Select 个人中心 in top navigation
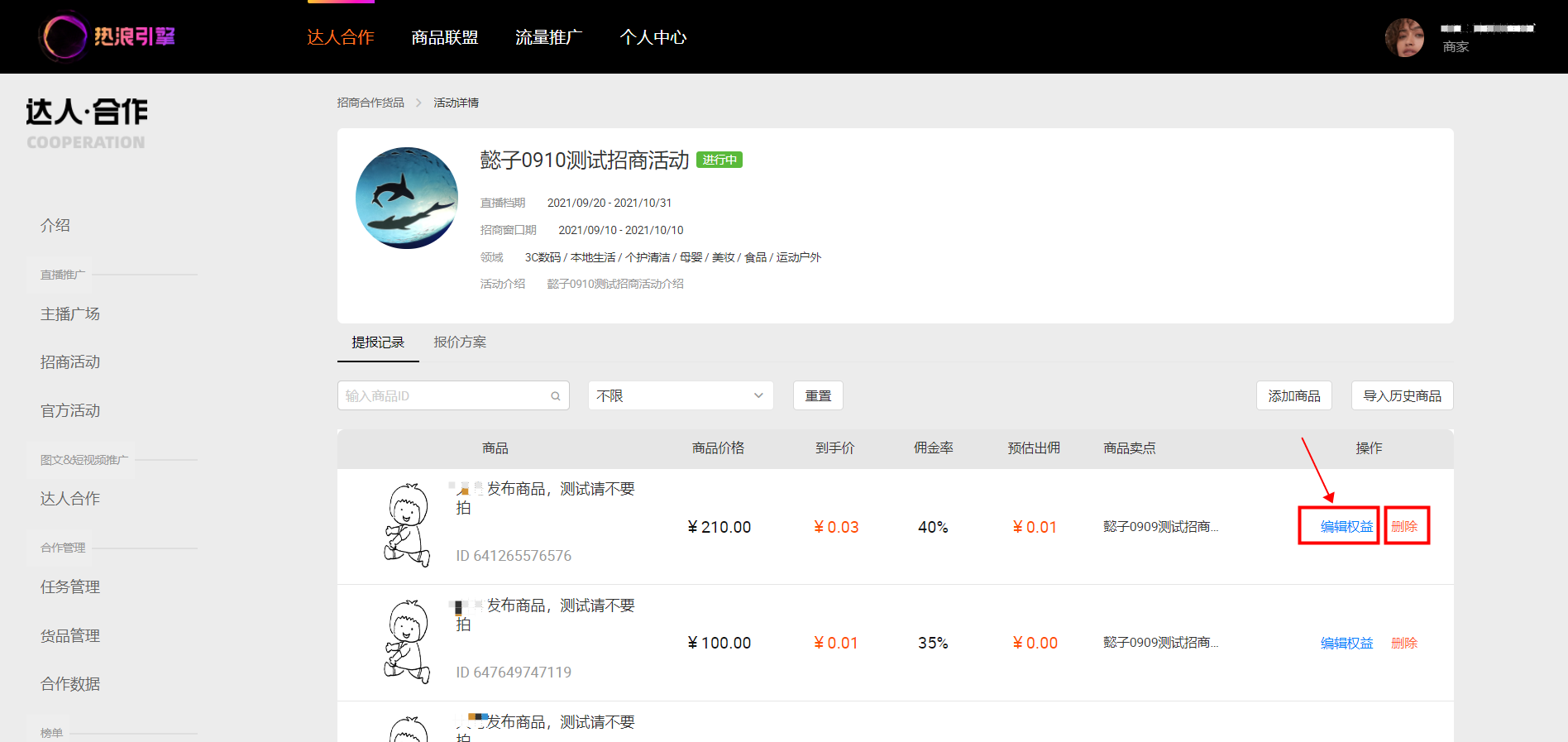The height and width of the screenshot is (742, 1568). tap(653, 37)
